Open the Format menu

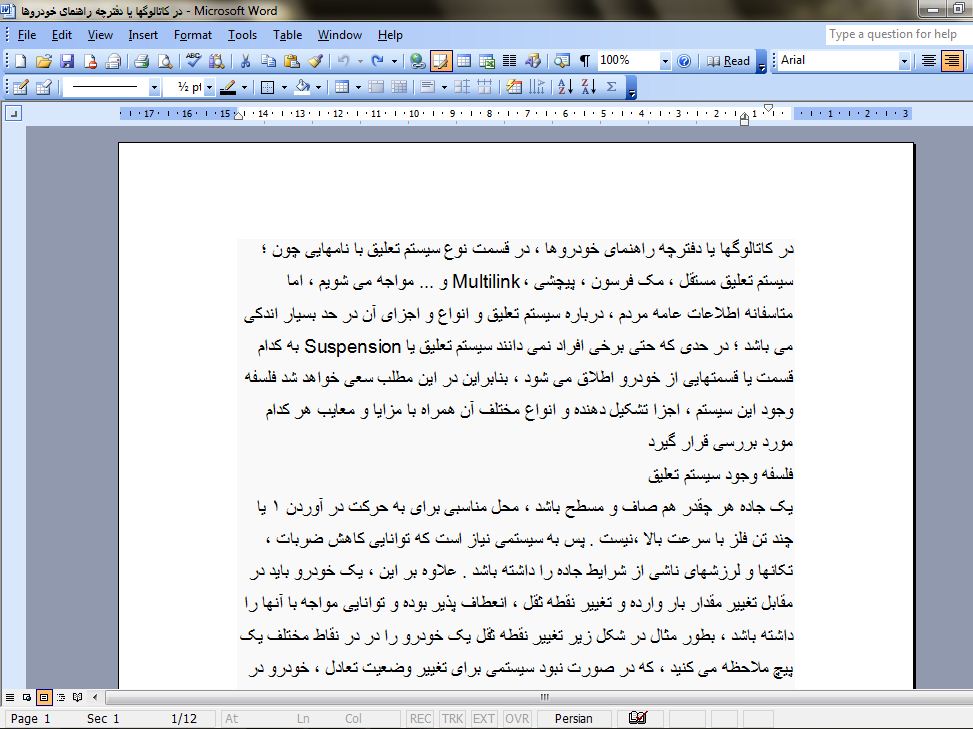coord(192,35)
